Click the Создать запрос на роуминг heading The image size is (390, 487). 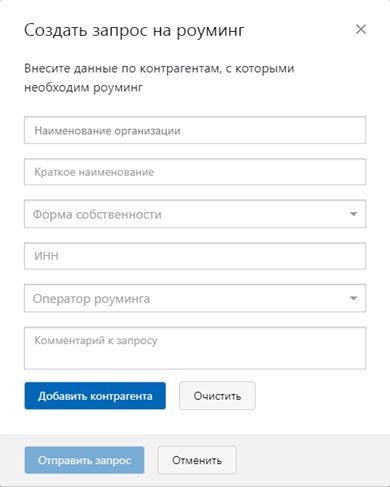134,31
